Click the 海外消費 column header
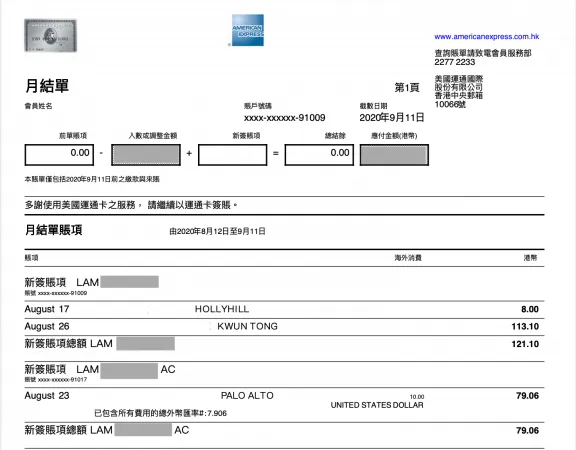Screen dimensions: 576x450 pos(408,258)
